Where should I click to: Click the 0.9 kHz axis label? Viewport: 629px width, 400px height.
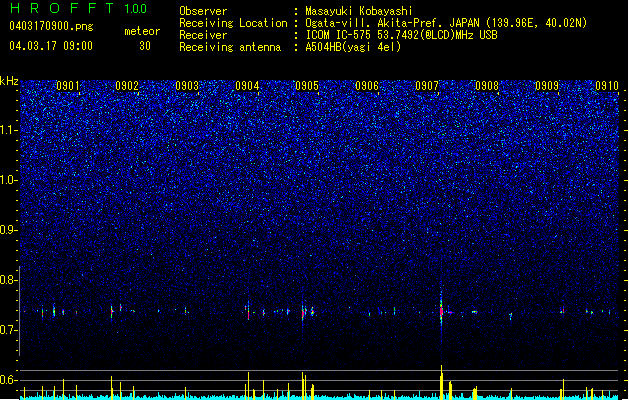9,230
